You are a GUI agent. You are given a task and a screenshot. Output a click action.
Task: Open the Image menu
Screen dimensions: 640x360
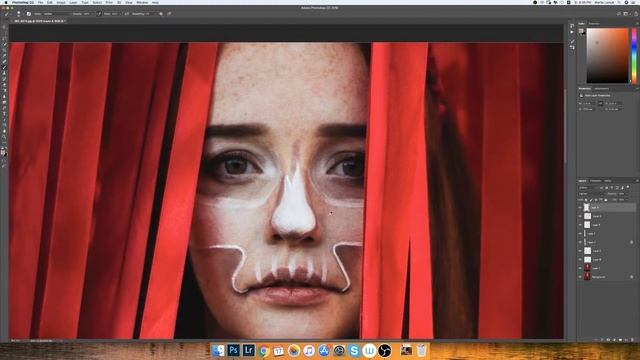61,2
